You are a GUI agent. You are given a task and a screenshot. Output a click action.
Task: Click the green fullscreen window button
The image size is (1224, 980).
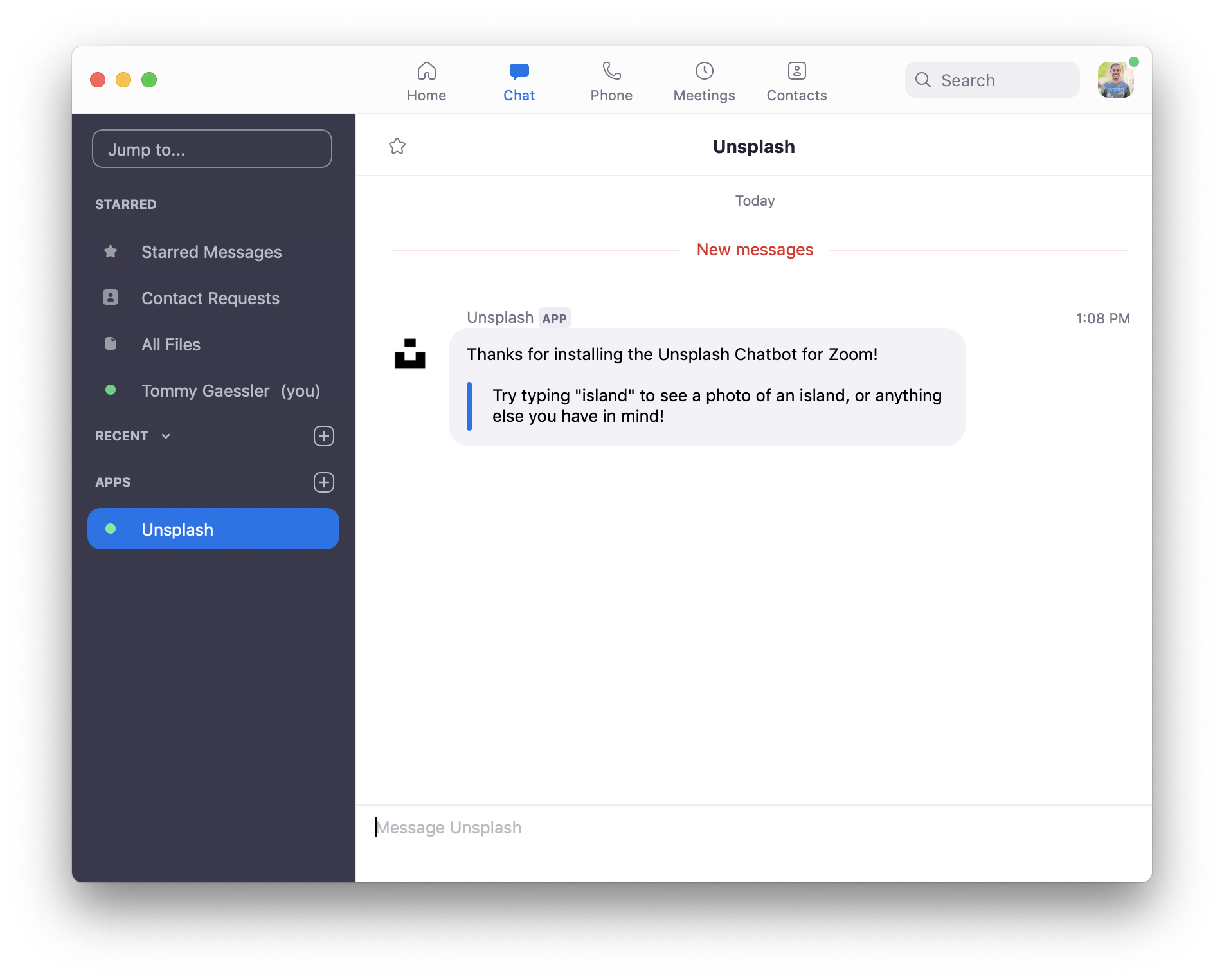pyautogui.click(x=149, y=80)
